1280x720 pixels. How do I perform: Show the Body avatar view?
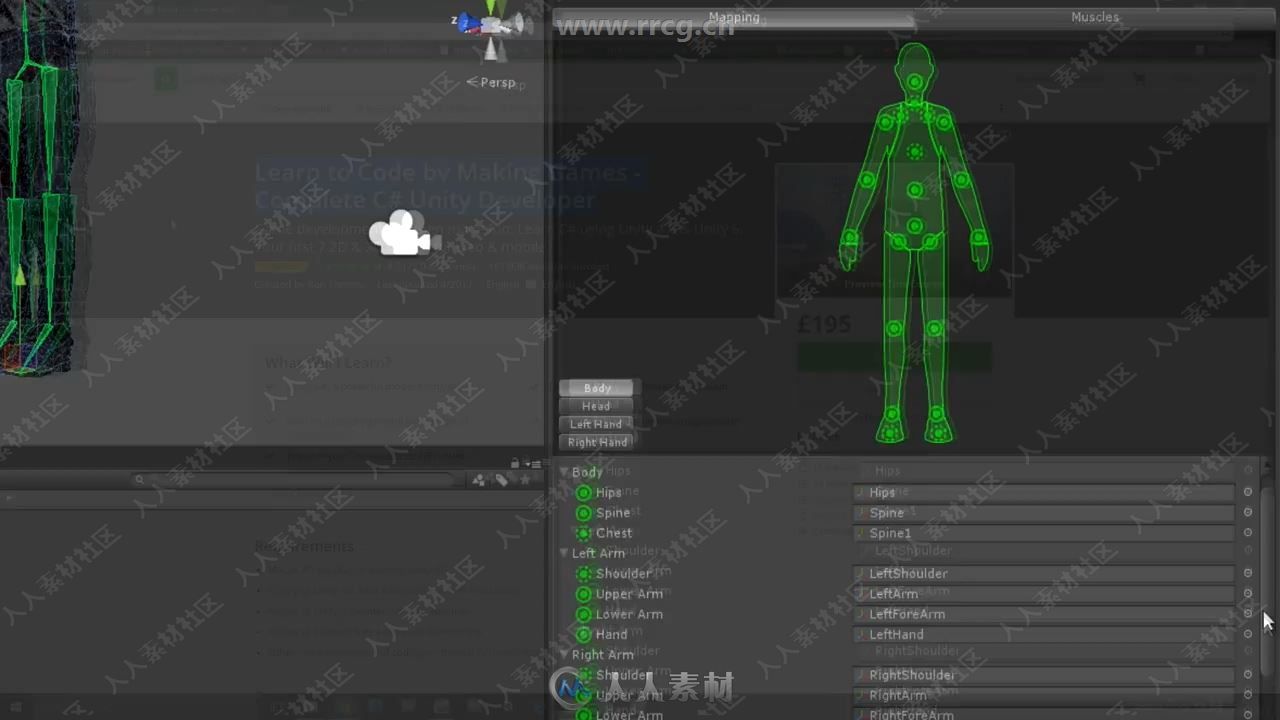click(597, 388)
